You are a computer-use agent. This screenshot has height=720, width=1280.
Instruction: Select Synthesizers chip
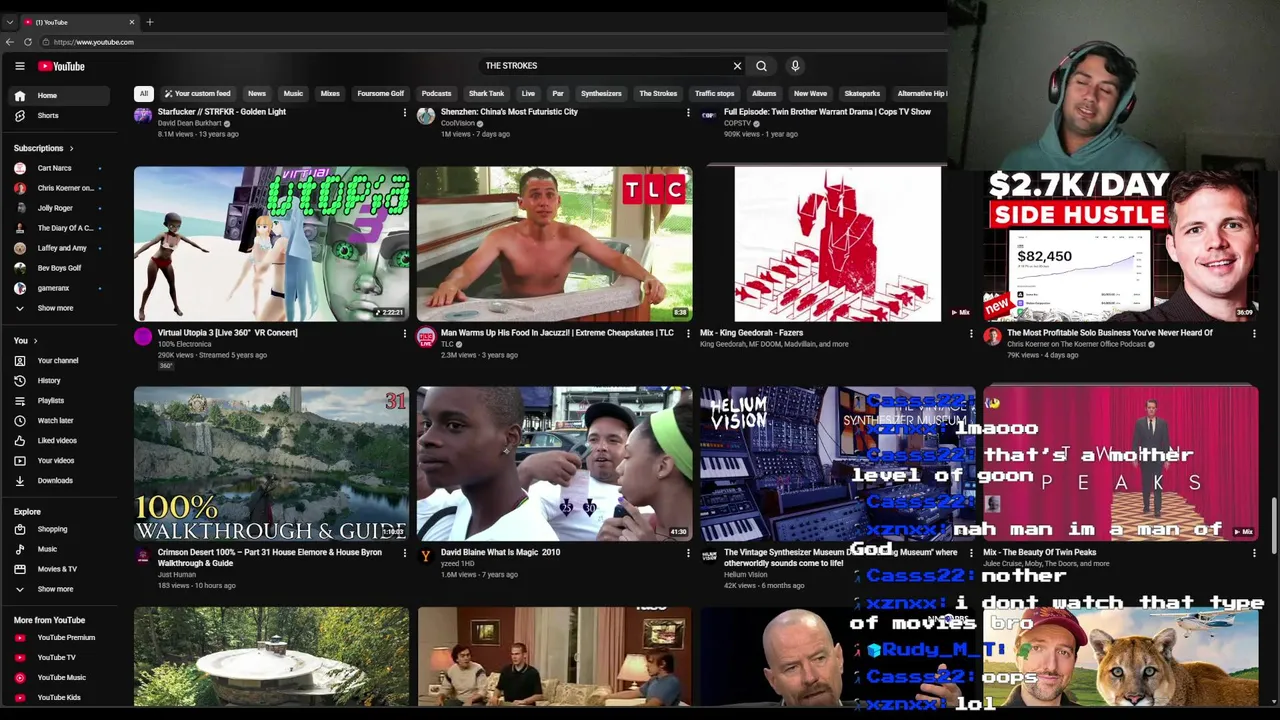coord(601,94)
